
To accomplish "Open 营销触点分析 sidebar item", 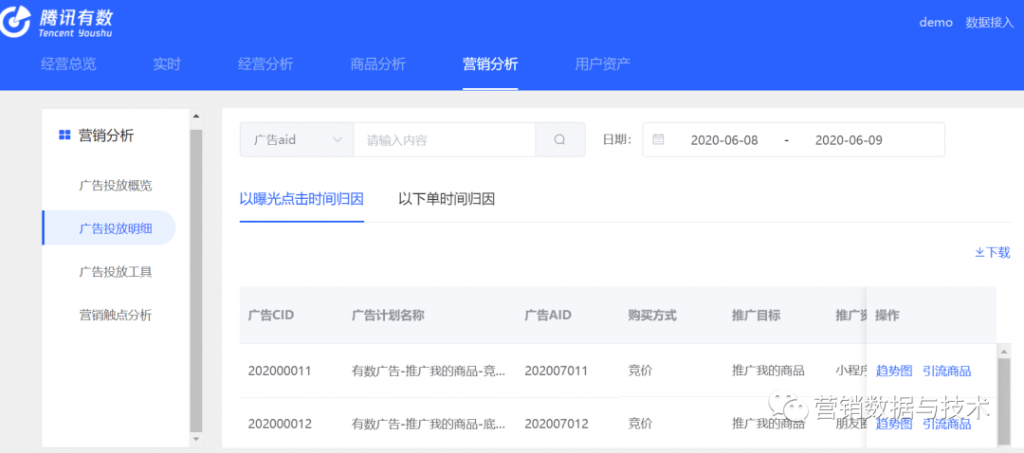I will pos(115,315).
